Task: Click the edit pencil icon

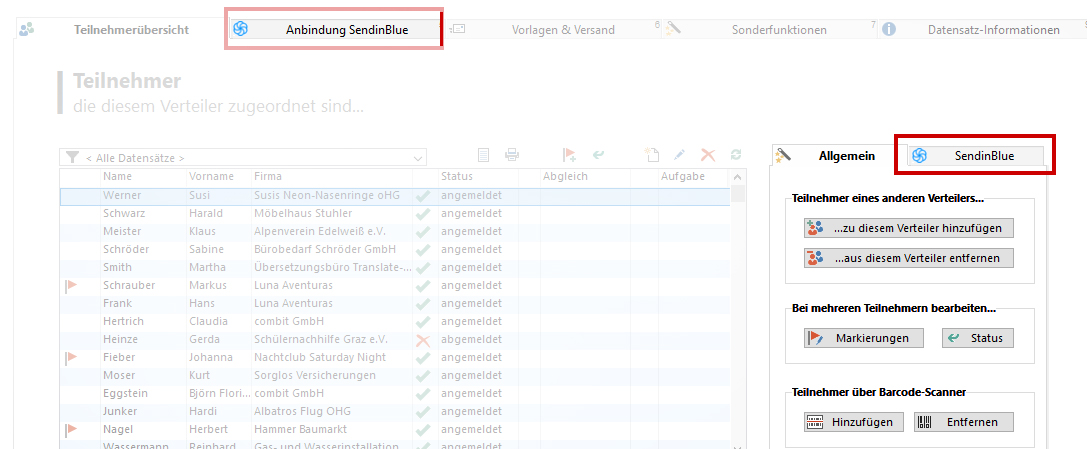Action: (x=679, y=155)
